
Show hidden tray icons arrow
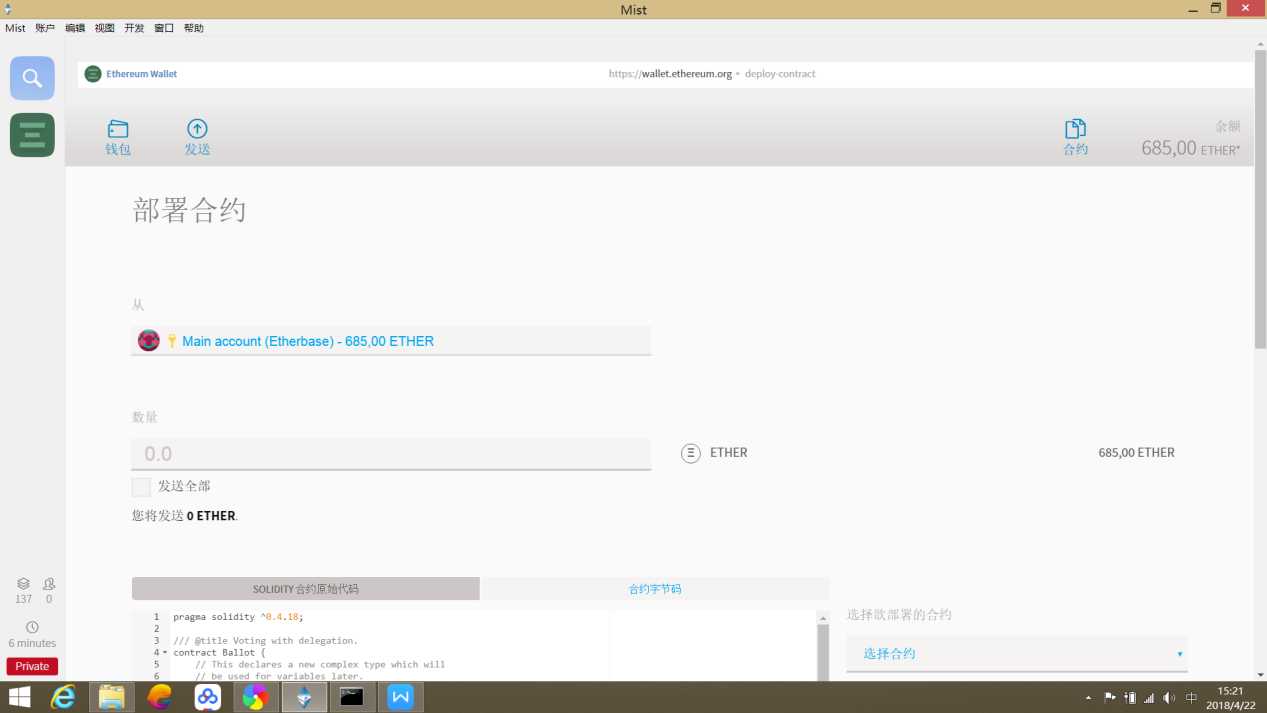(x=1089, y=697)
